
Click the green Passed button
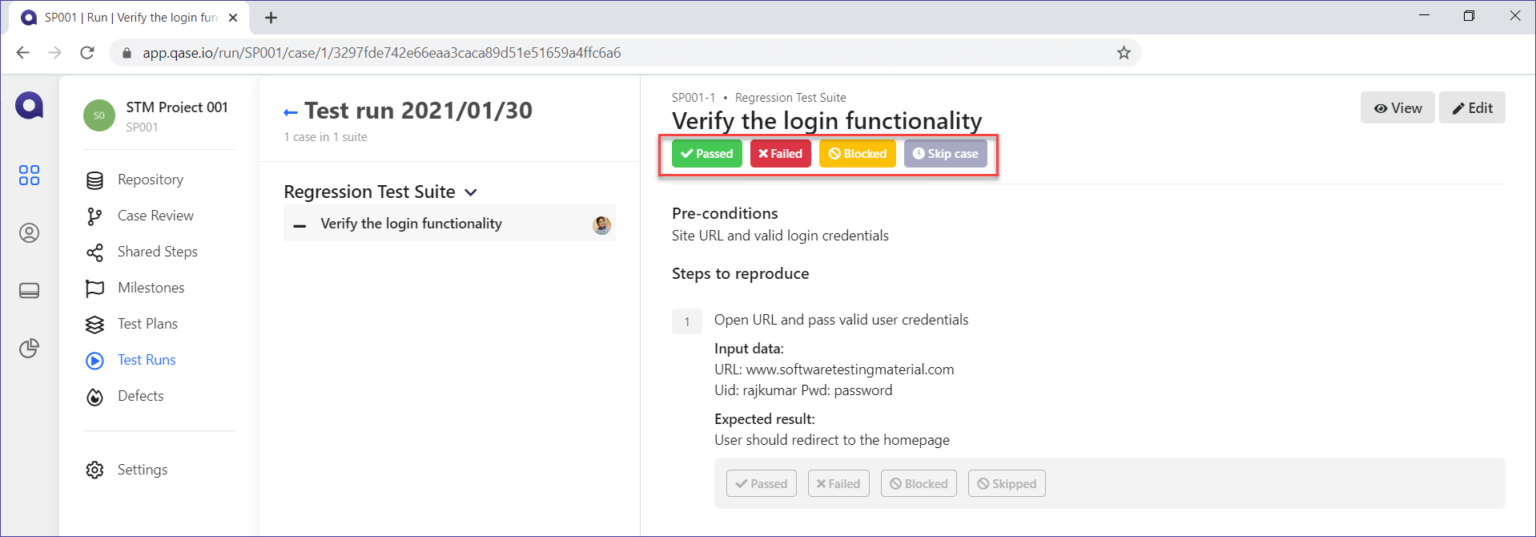pyautogui.click(x=706, y=154)
